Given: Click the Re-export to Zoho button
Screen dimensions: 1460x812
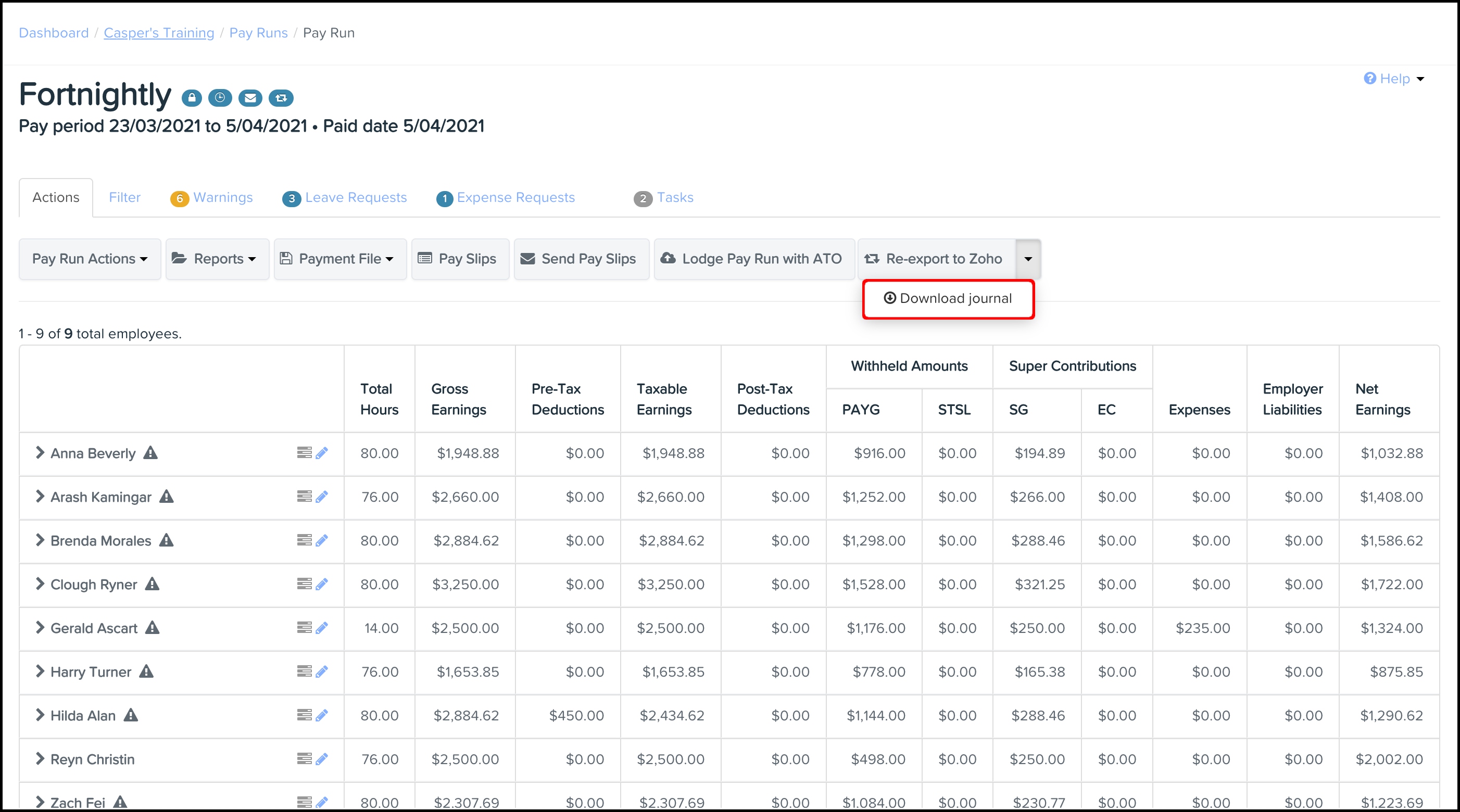Looking at the screenshot, I should point(937,259).
